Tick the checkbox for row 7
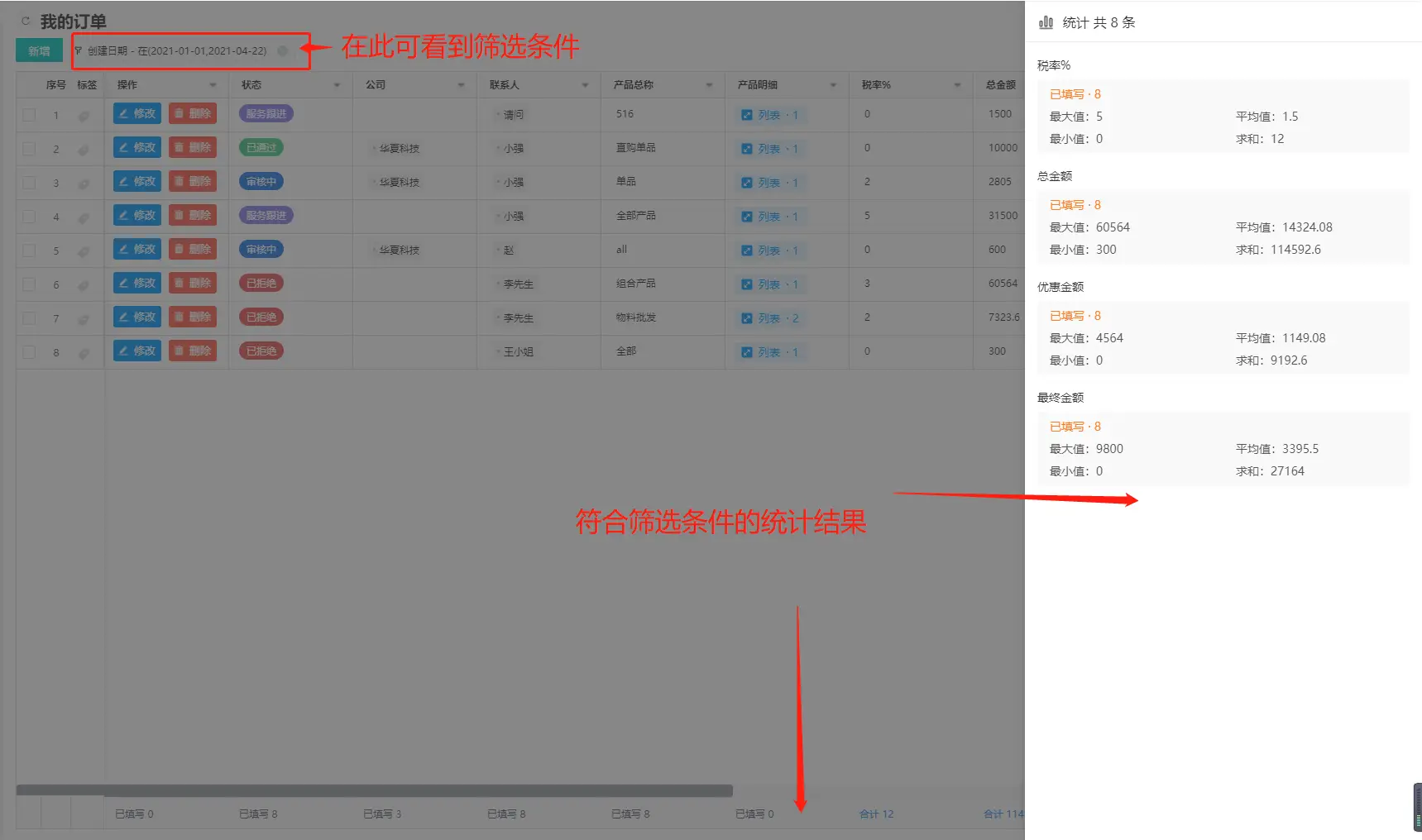Viewport: 1422px width, 840px height. [x=30, y=318]
